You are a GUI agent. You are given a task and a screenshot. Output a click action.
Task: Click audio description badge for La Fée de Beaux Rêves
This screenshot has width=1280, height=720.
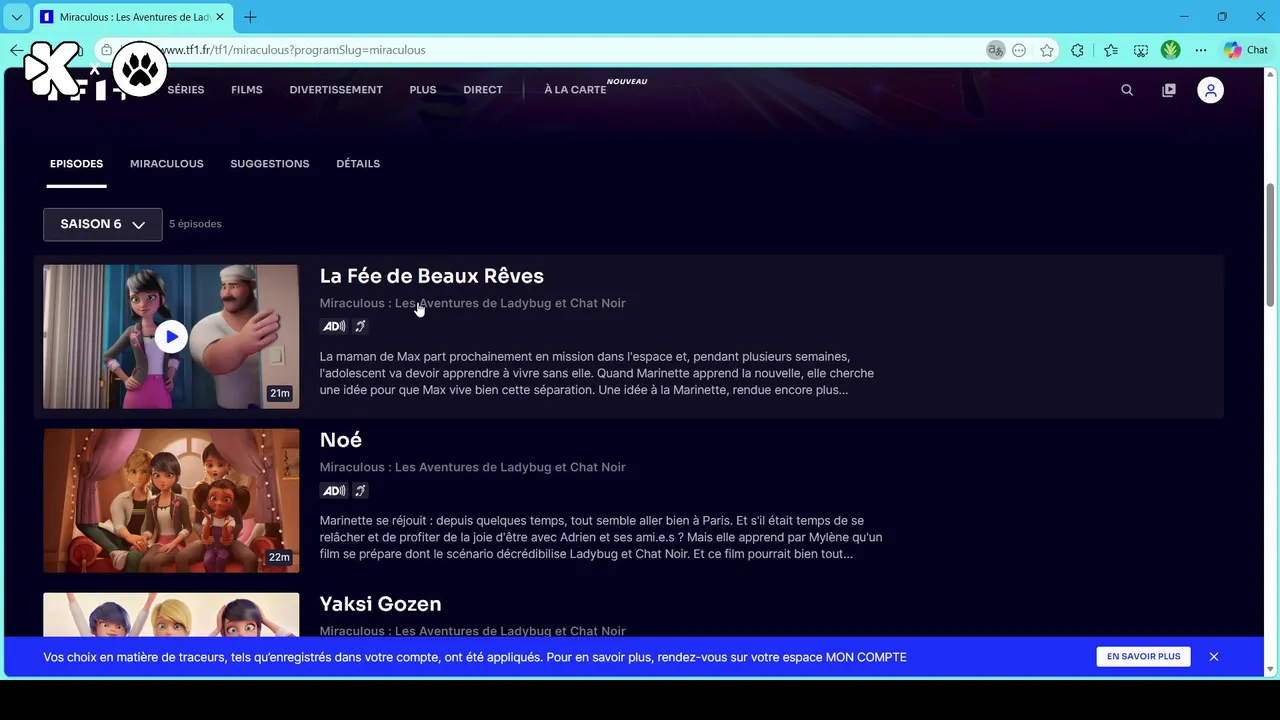[334, 326]
